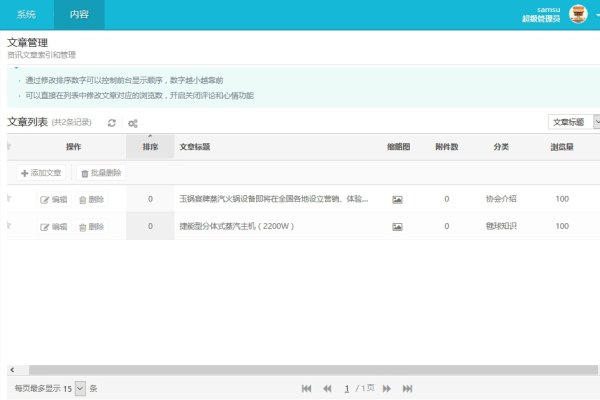Open the 捷能型分体式蒸汽主机（2200W）title

point(236,226)
